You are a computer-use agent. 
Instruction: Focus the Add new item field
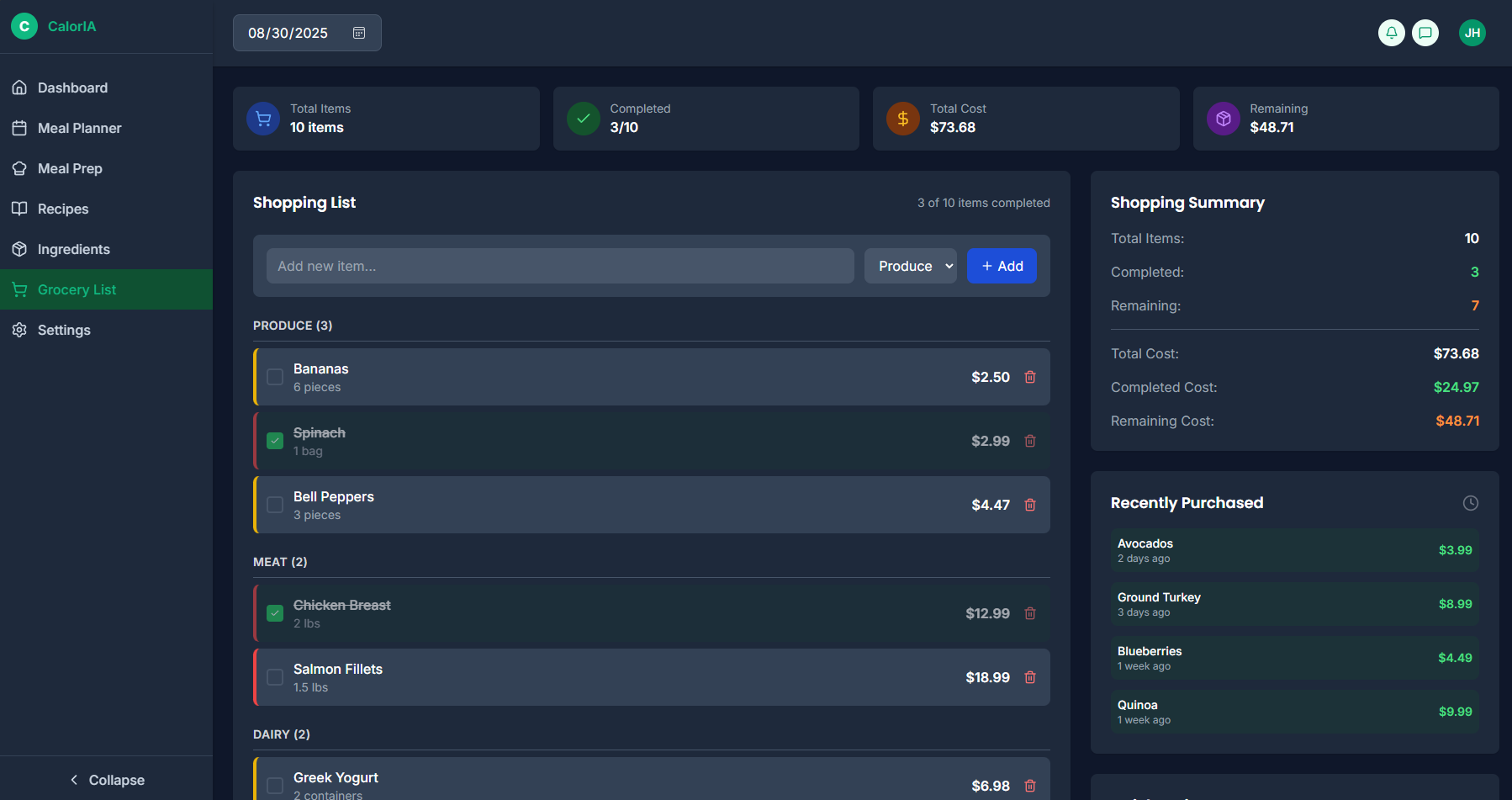point(560,266)
